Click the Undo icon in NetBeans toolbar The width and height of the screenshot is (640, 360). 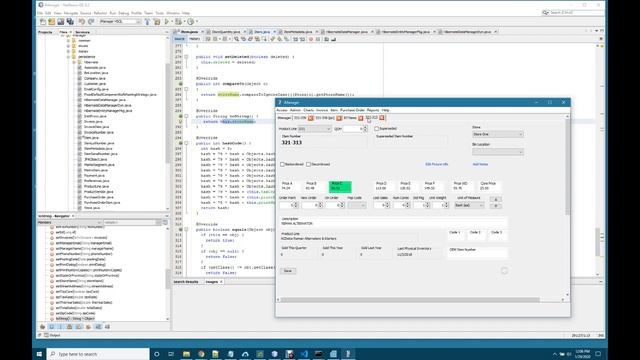(x=82, y=22)
